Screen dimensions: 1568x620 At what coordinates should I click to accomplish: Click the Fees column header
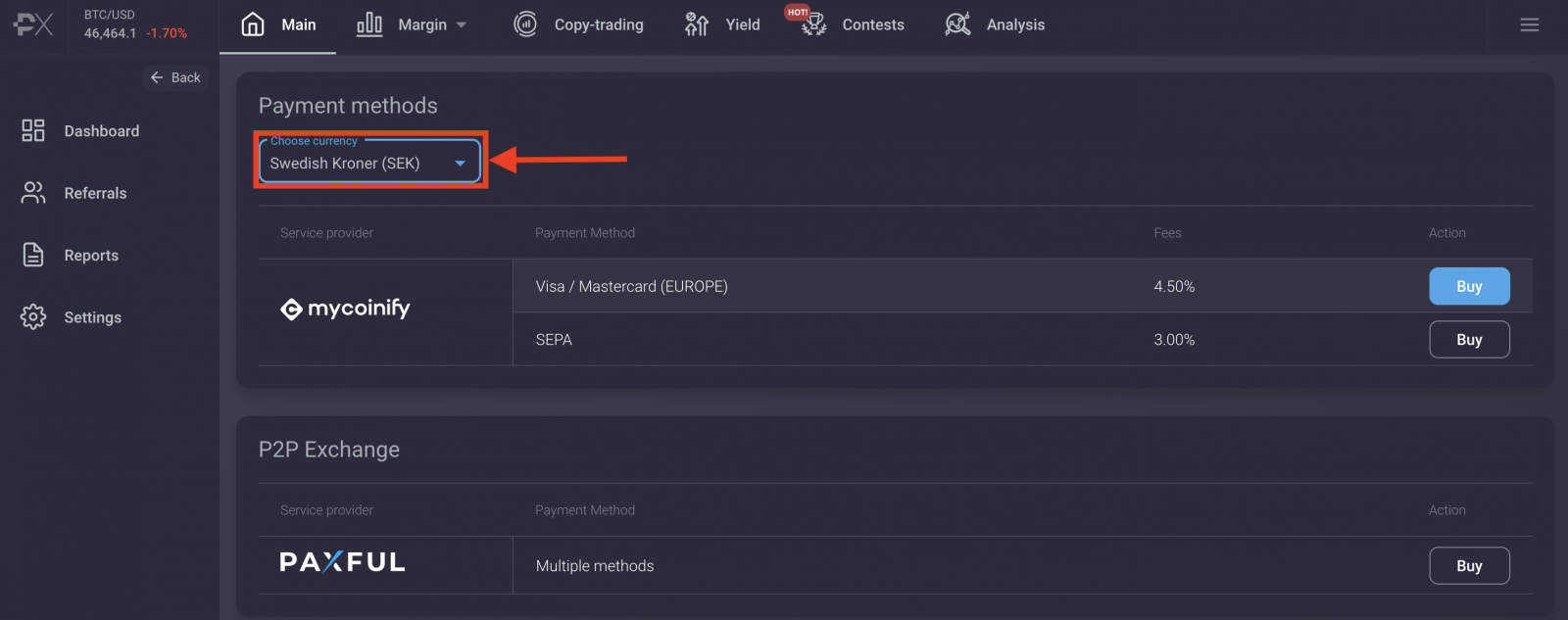(x=1167, y=232)
